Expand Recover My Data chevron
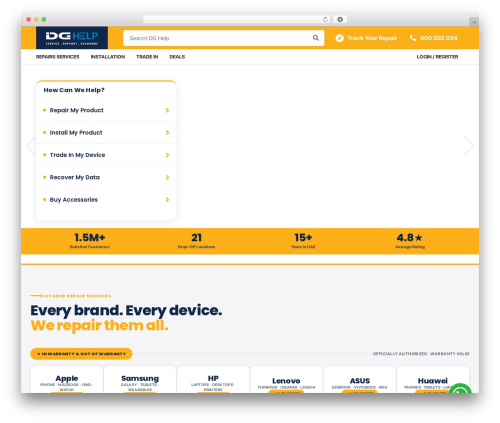 (x=167, y=177)
